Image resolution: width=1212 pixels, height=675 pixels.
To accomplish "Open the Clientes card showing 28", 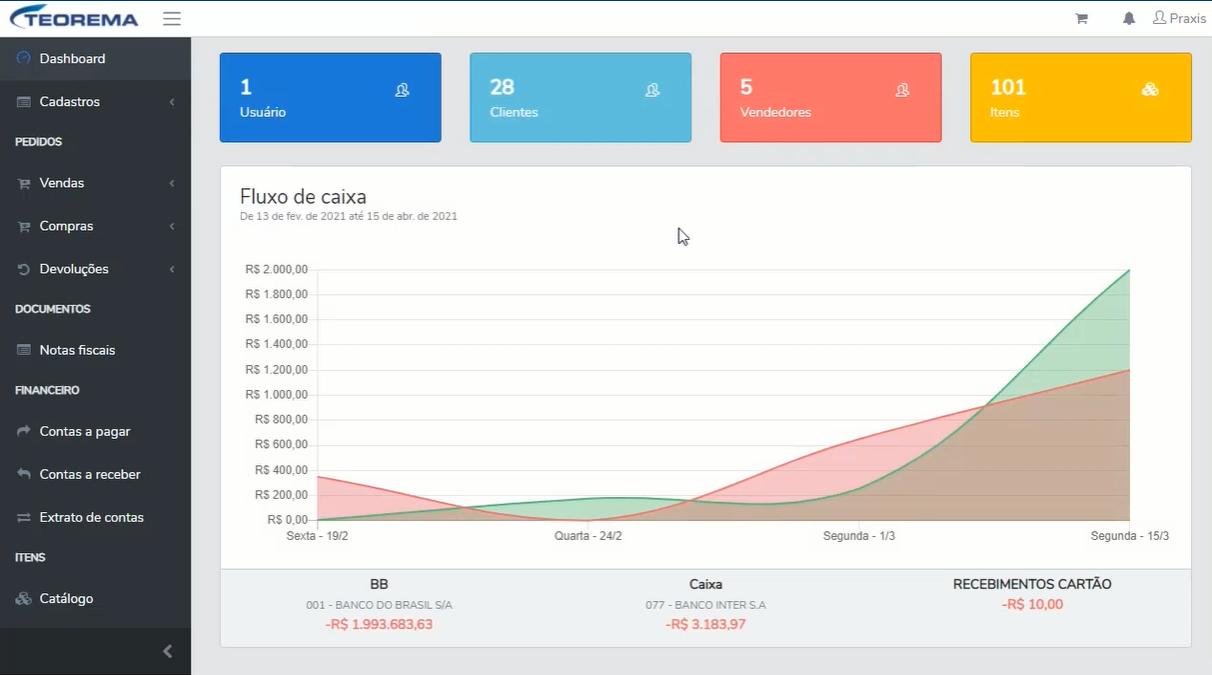I will tap(580, 97).
